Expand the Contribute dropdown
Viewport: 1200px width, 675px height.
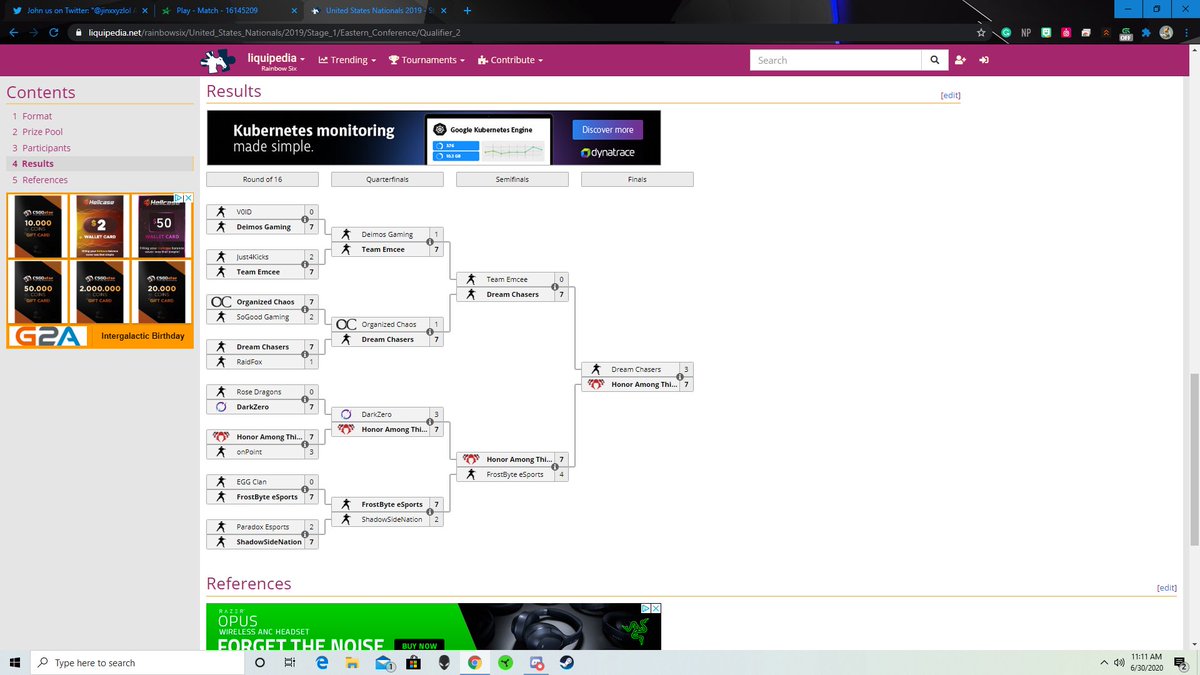510,60
